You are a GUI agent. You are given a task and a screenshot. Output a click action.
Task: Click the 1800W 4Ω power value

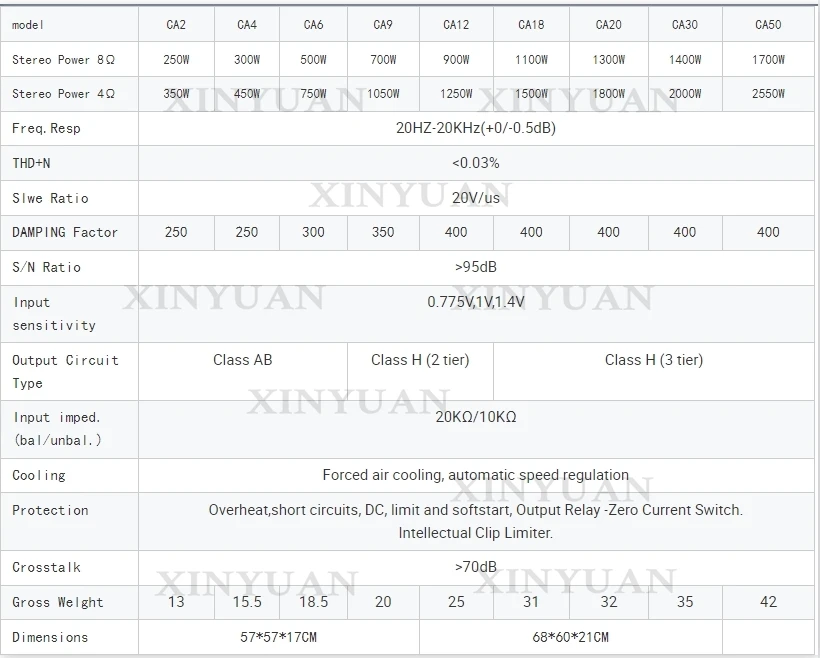coord(608,94)
